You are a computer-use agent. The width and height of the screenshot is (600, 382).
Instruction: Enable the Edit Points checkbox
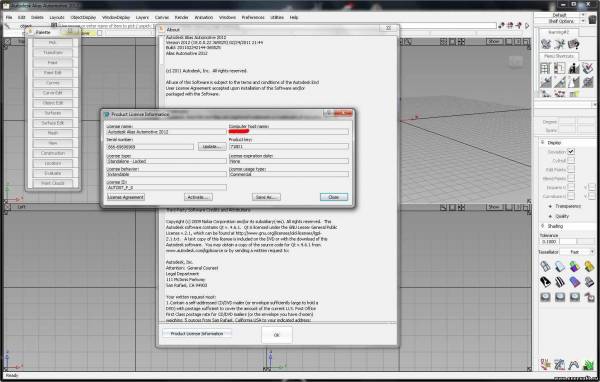click(x=571, y=169)
